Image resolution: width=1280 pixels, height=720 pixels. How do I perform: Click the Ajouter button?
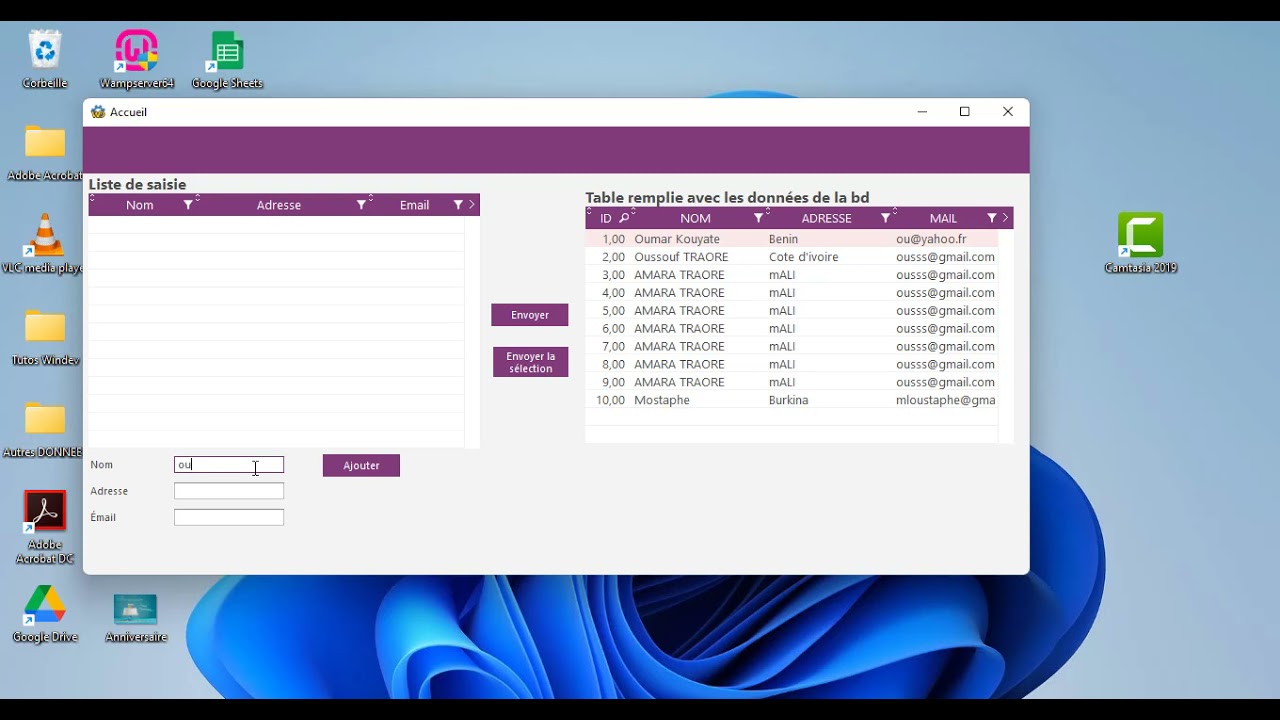361,465
